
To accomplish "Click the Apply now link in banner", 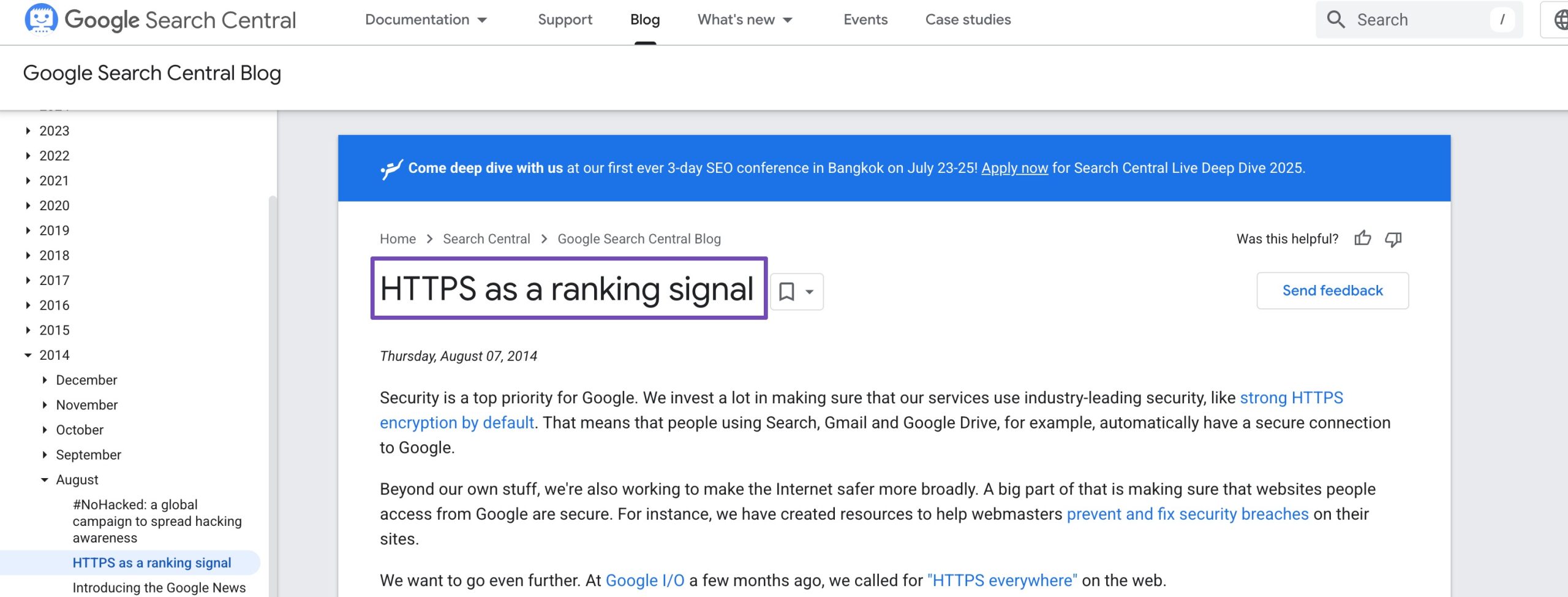I will pos(1014,167).
